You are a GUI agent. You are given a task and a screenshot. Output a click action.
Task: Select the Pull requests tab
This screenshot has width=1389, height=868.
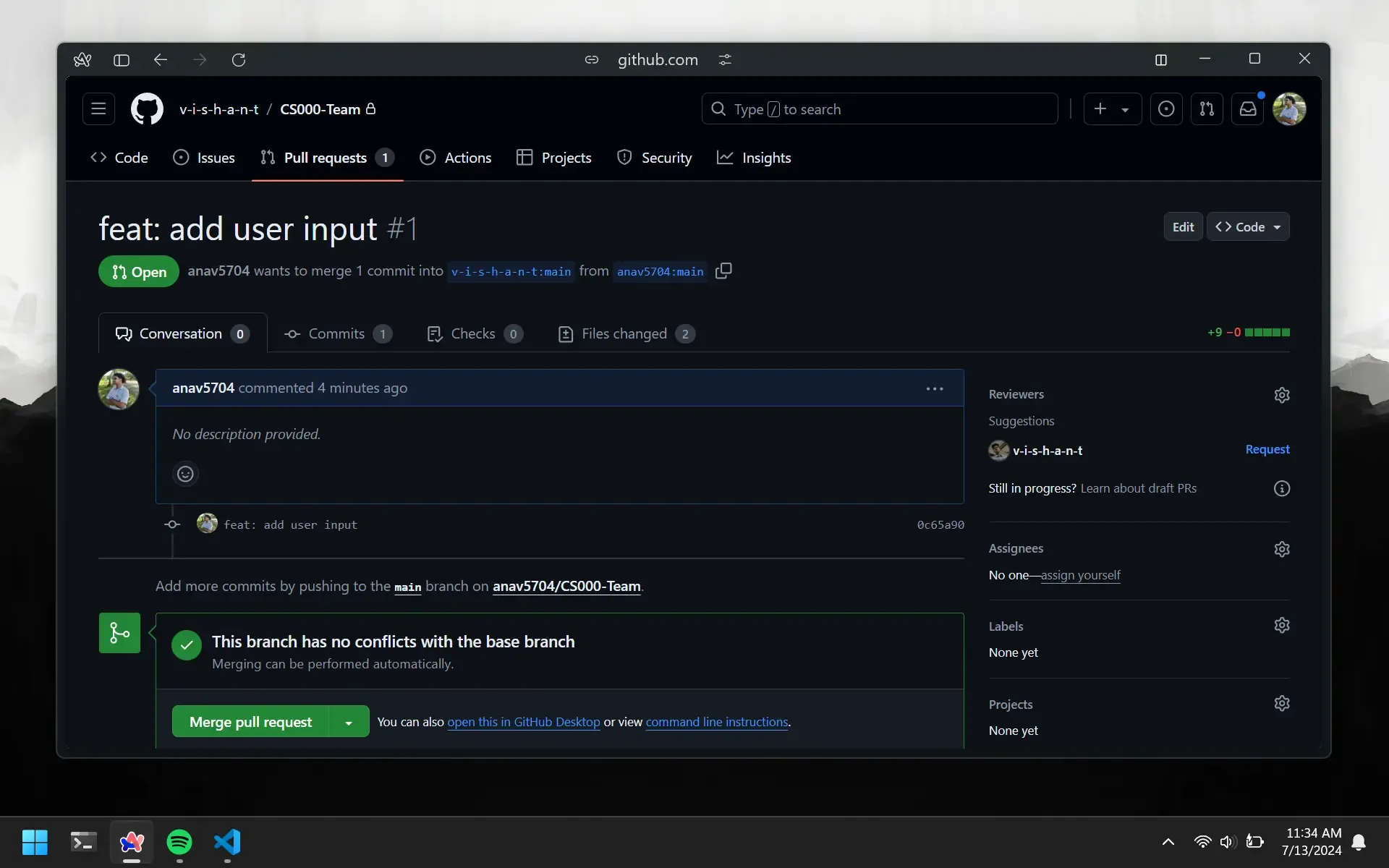[327, 158]
